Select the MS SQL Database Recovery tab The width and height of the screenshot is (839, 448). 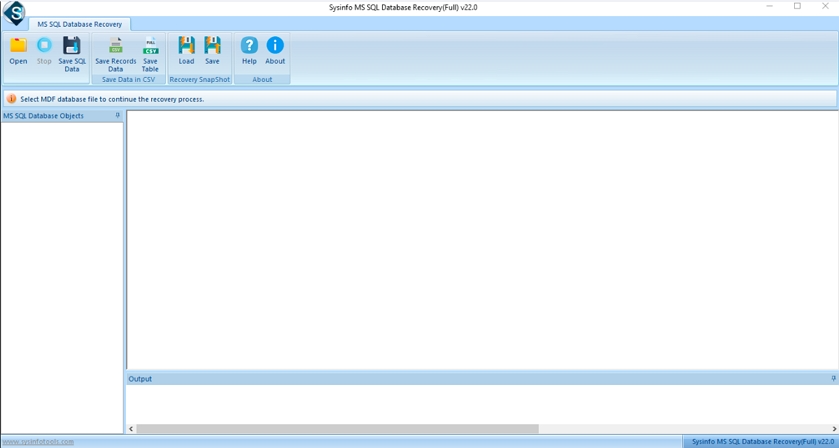pos(80,24)
